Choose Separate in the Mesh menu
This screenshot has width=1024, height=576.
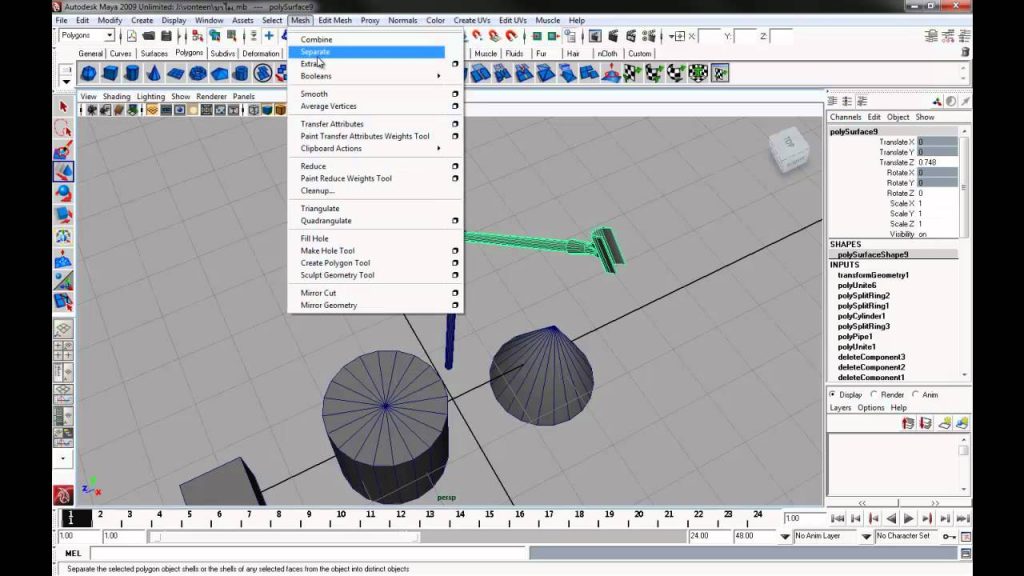pyautogui.click(x=315, y=52)
